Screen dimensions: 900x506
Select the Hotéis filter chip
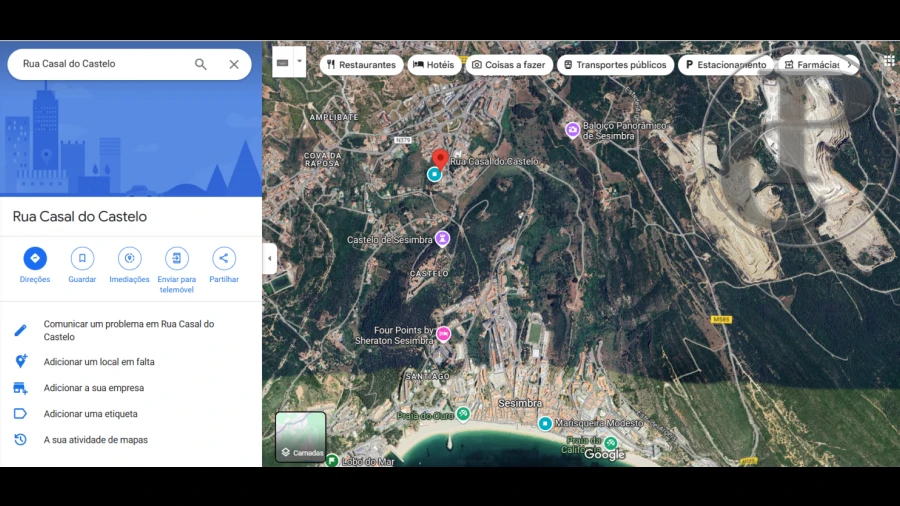(434, 65)
